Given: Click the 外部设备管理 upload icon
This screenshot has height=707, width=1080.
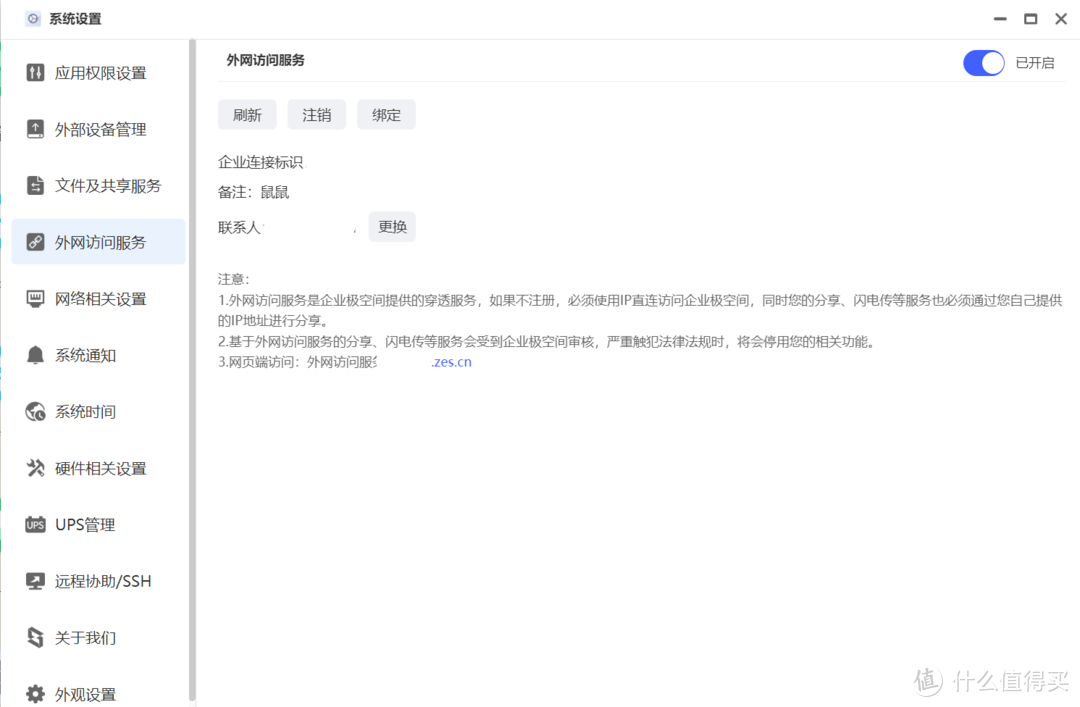Looking at the screenshot, I should [x=35, y=129].
